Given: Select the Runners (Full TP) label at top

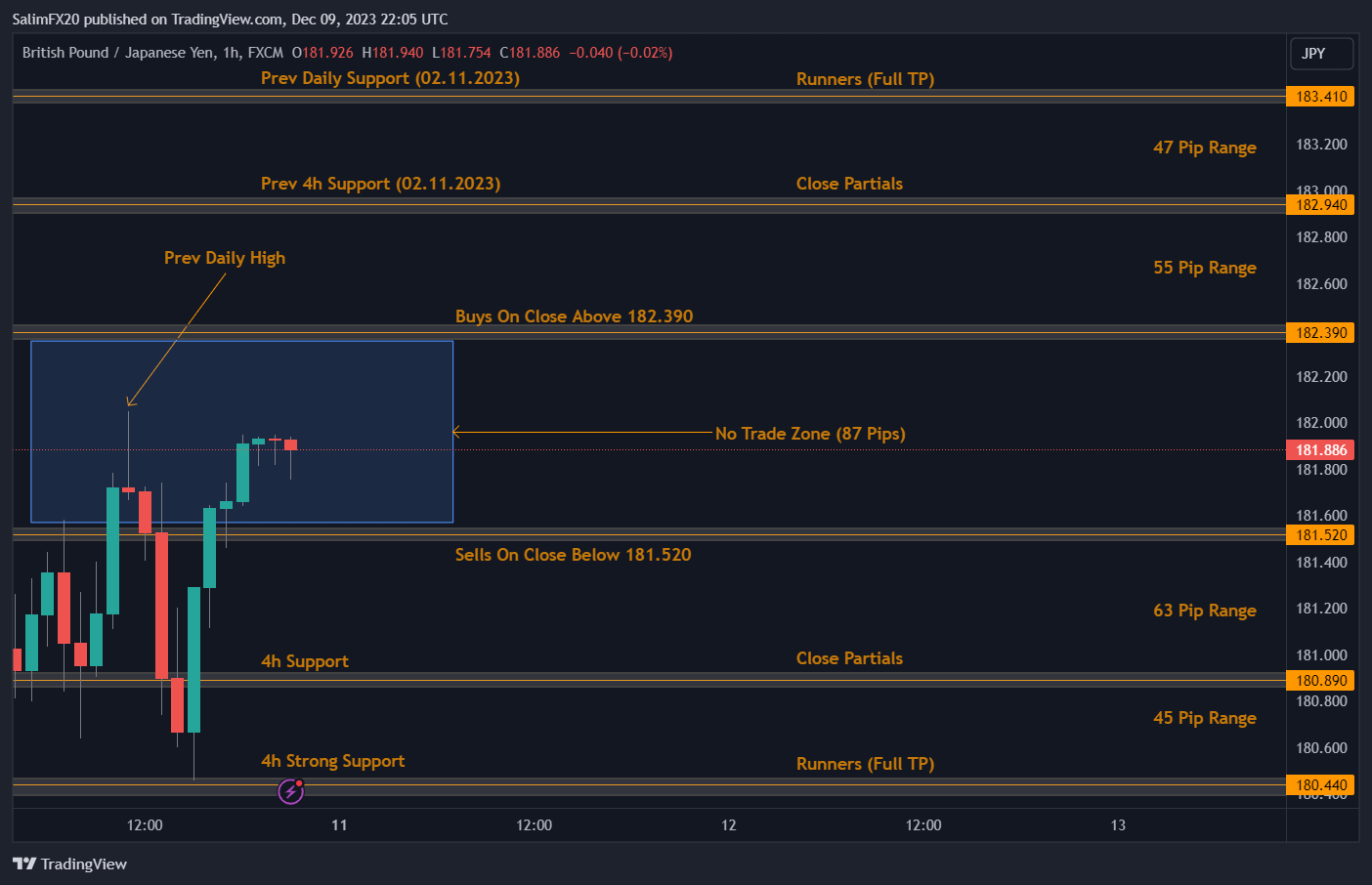Looking at the screenshot, I should [863, 78].
